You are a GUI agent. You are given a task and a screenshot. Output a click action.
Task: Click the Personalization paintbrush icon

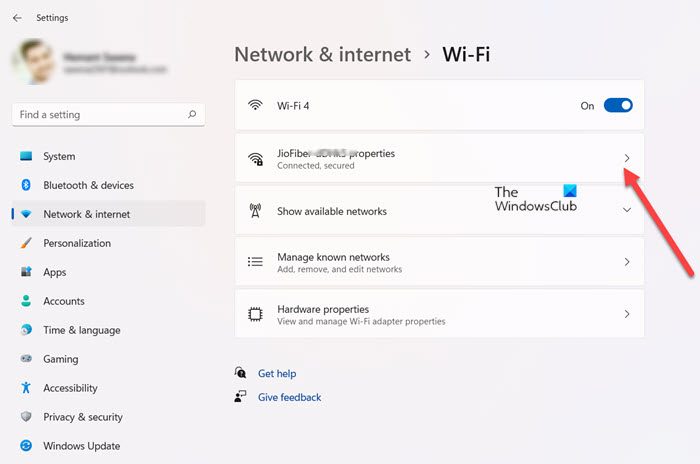(25, 243)
